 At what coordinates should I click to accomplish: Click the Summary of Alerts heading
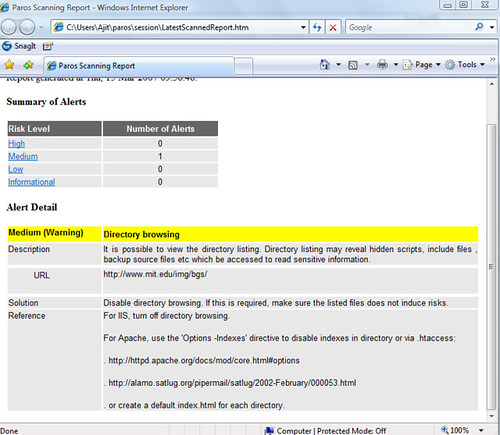click(x=46, y=102)
